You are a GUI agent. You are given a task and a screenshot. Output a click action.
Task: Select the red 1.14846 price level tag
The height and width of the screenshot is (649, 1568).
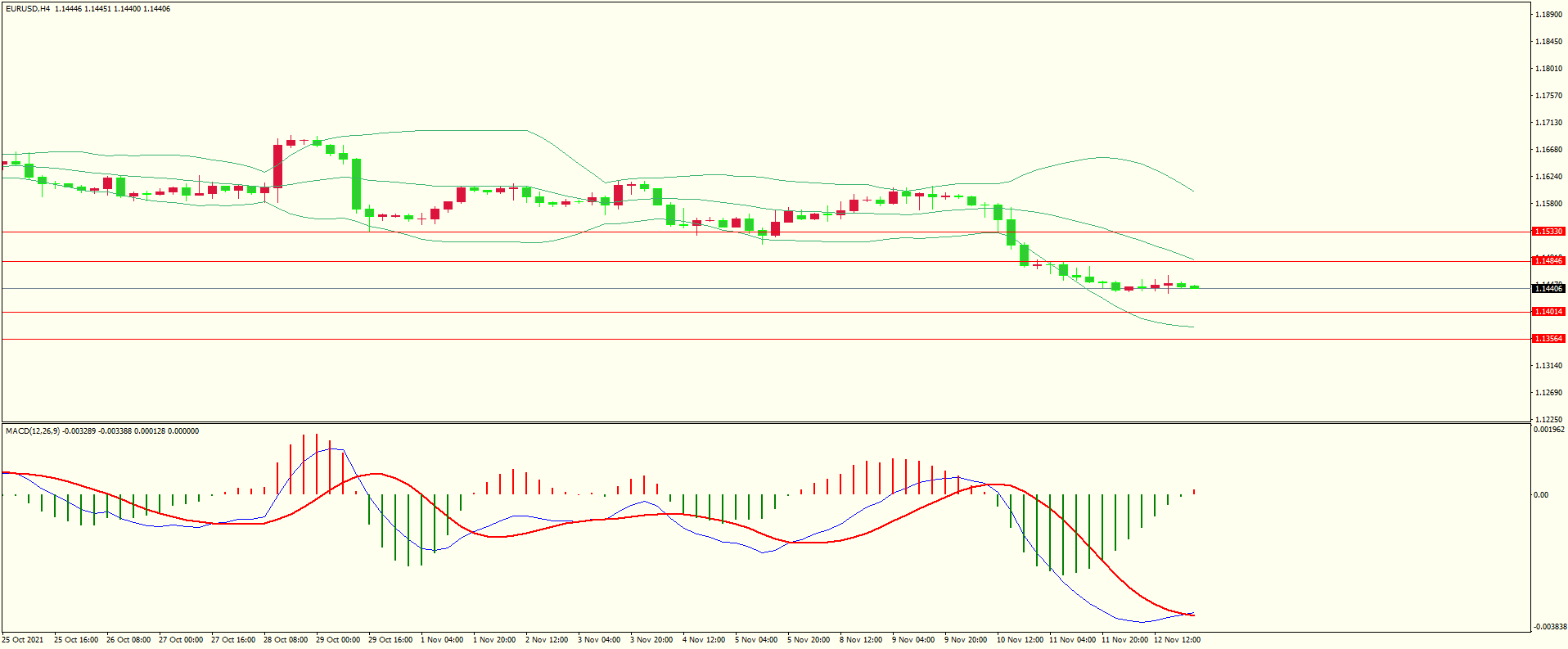pyautogui.click(x=1548, y=261)
